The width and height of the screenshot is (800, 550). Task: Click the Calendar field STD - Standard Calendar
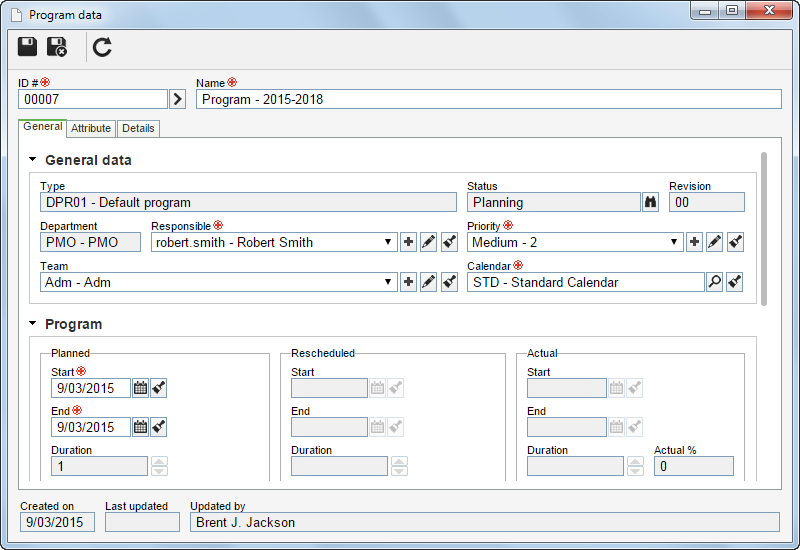click(x=586, y=282)
